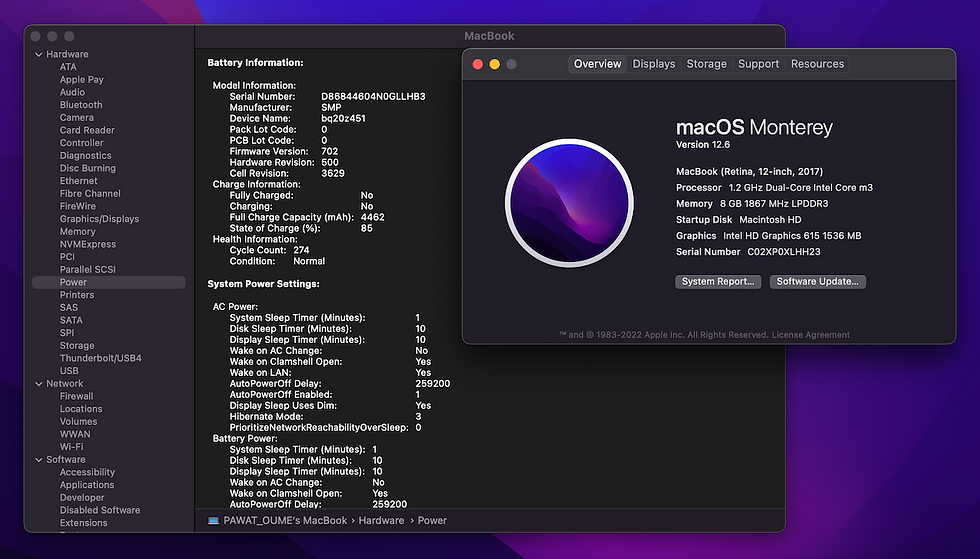This screenshot has height=559, width=980.
Task: Select Developer under Software
Action: [x=82, y=498]
